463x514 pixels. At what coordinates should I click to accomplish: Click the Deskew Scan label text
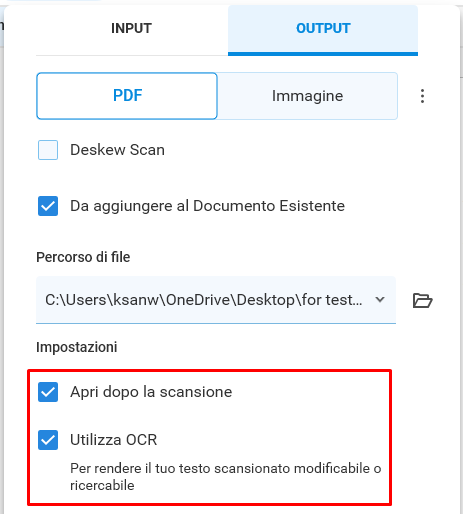[x=117, y=150]
